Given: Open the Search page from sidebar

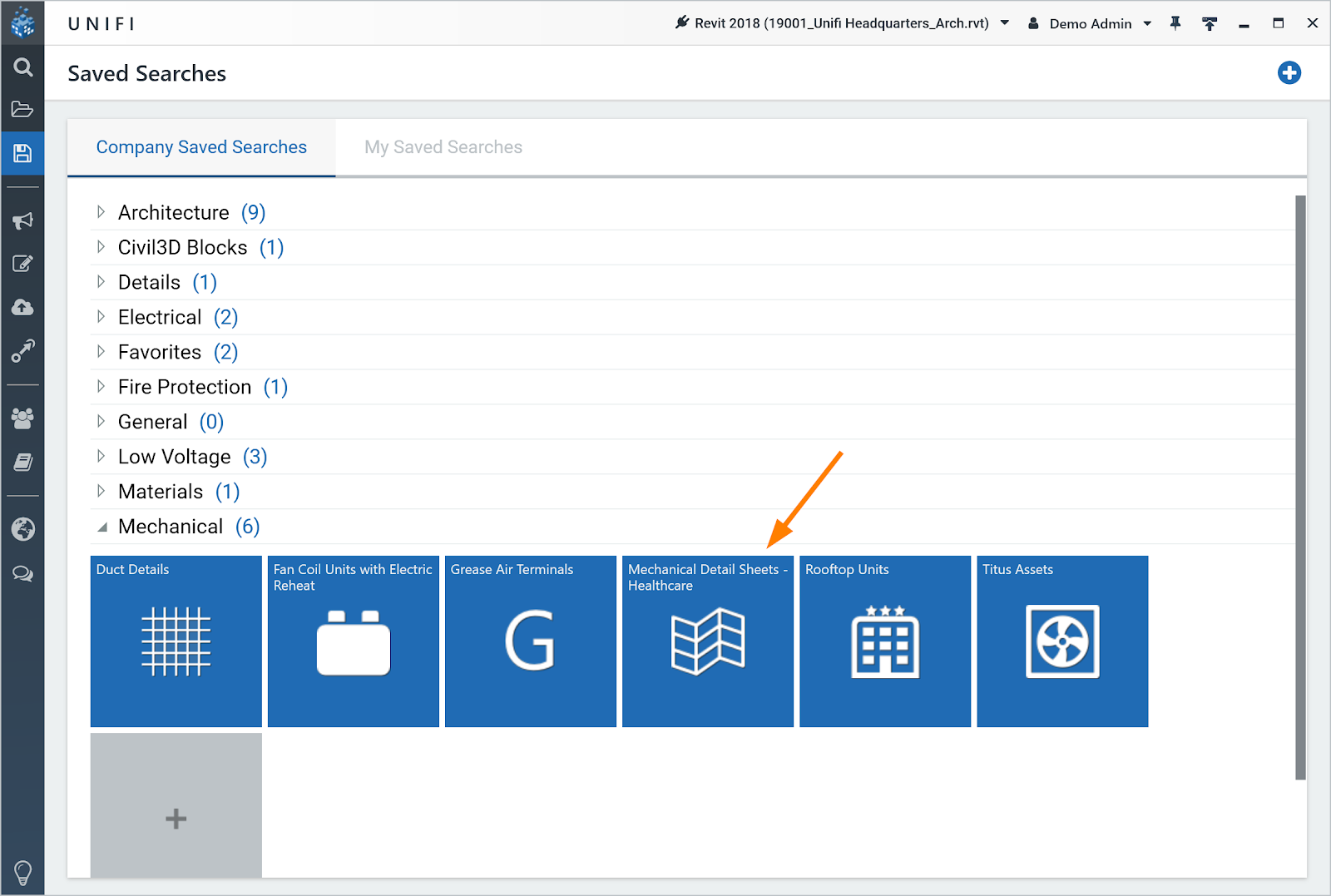Looking at the screenshot, I should coord(22,67).
